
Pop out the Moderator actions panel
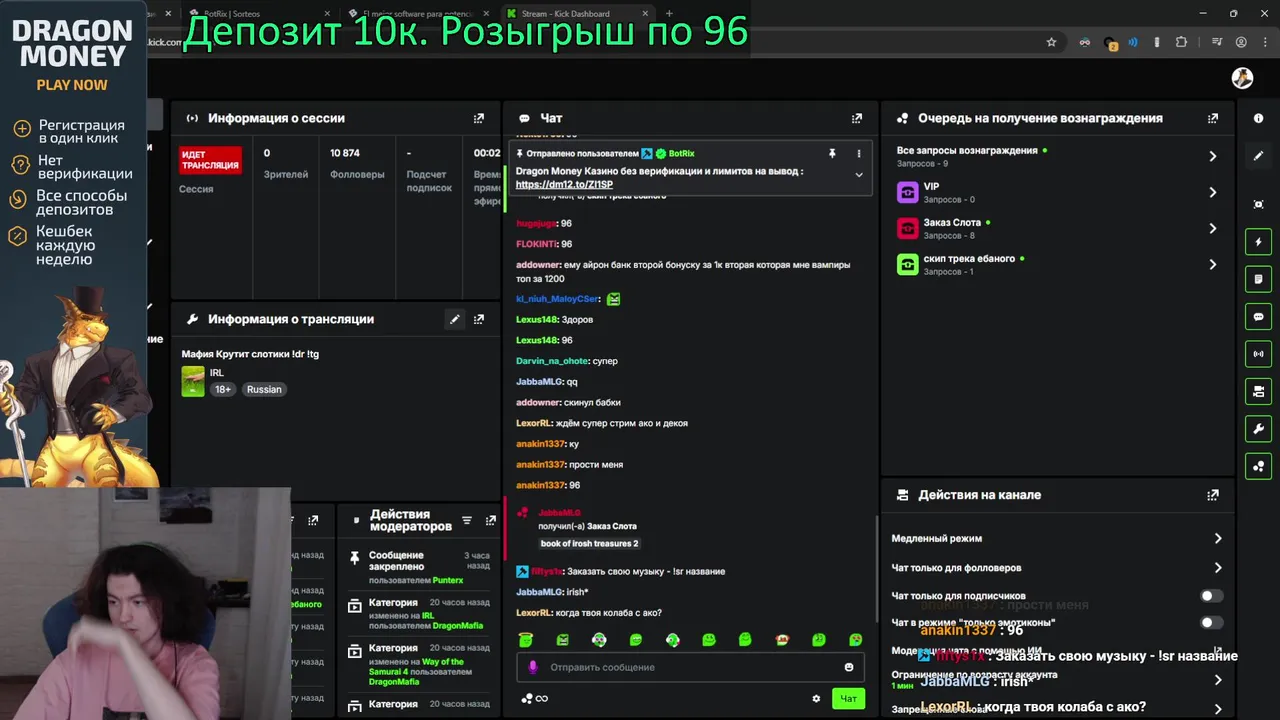coord(490,520)
